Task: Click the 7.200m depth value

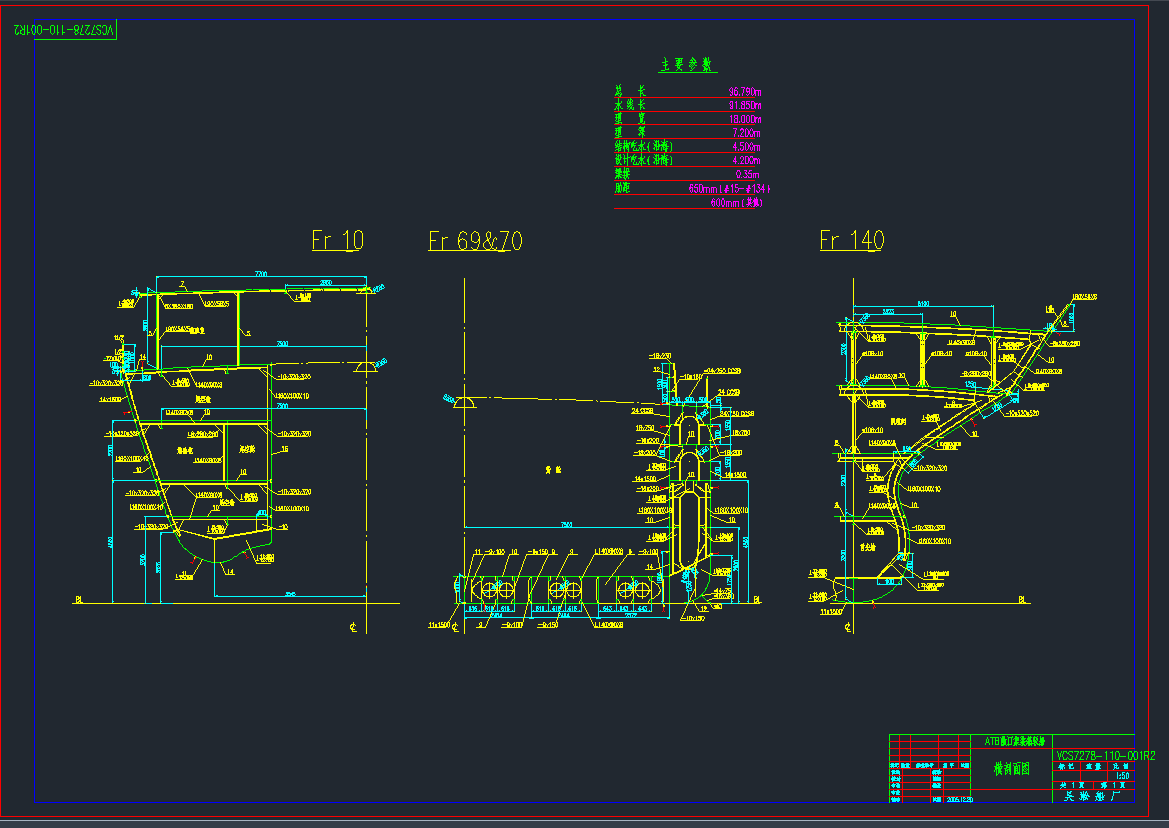Action: coord(746,133)
